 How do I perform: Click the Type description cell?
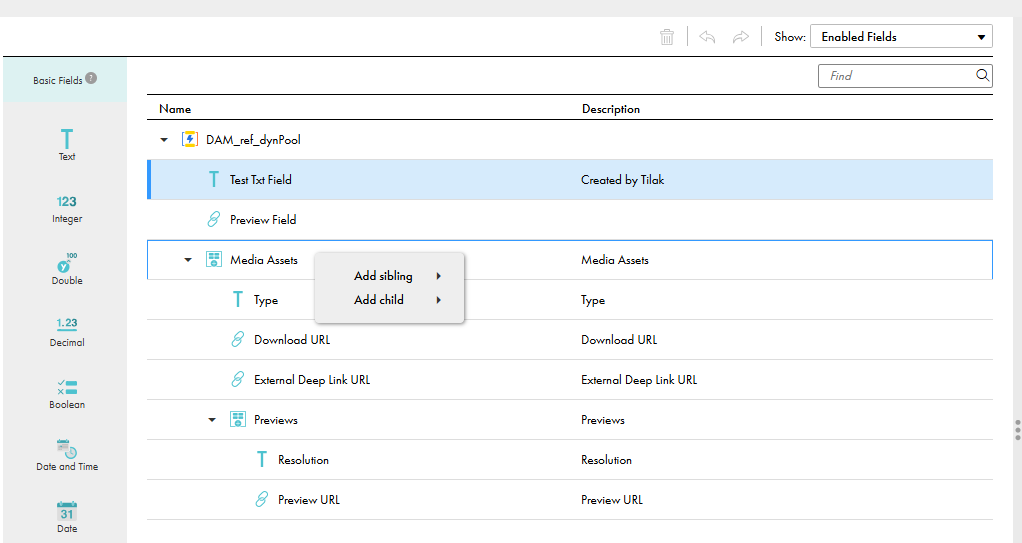(x=593, y=301)
